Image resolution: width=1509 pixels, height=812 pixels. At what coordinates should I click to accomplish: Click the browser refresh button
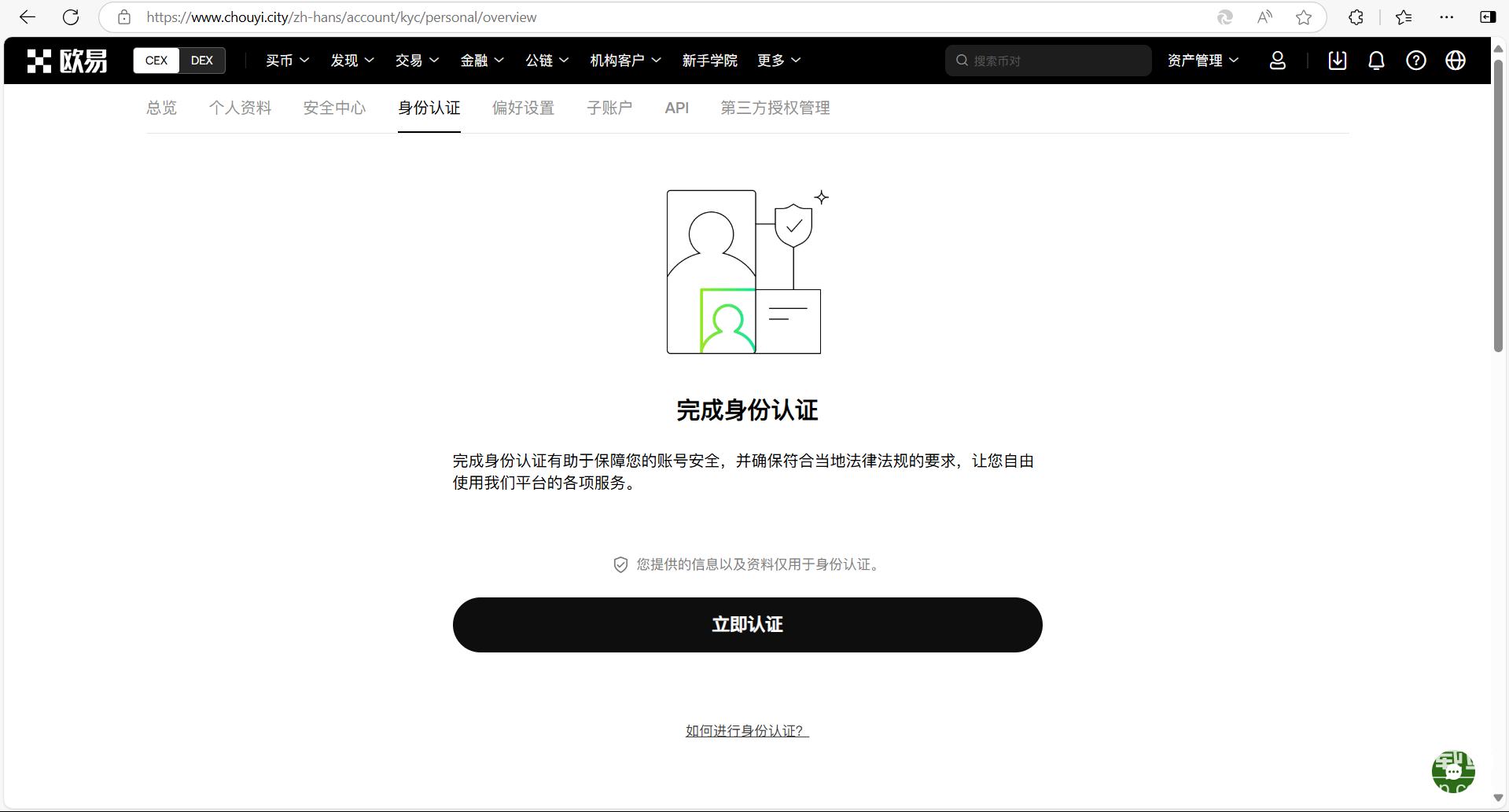(x=71, y=17)
